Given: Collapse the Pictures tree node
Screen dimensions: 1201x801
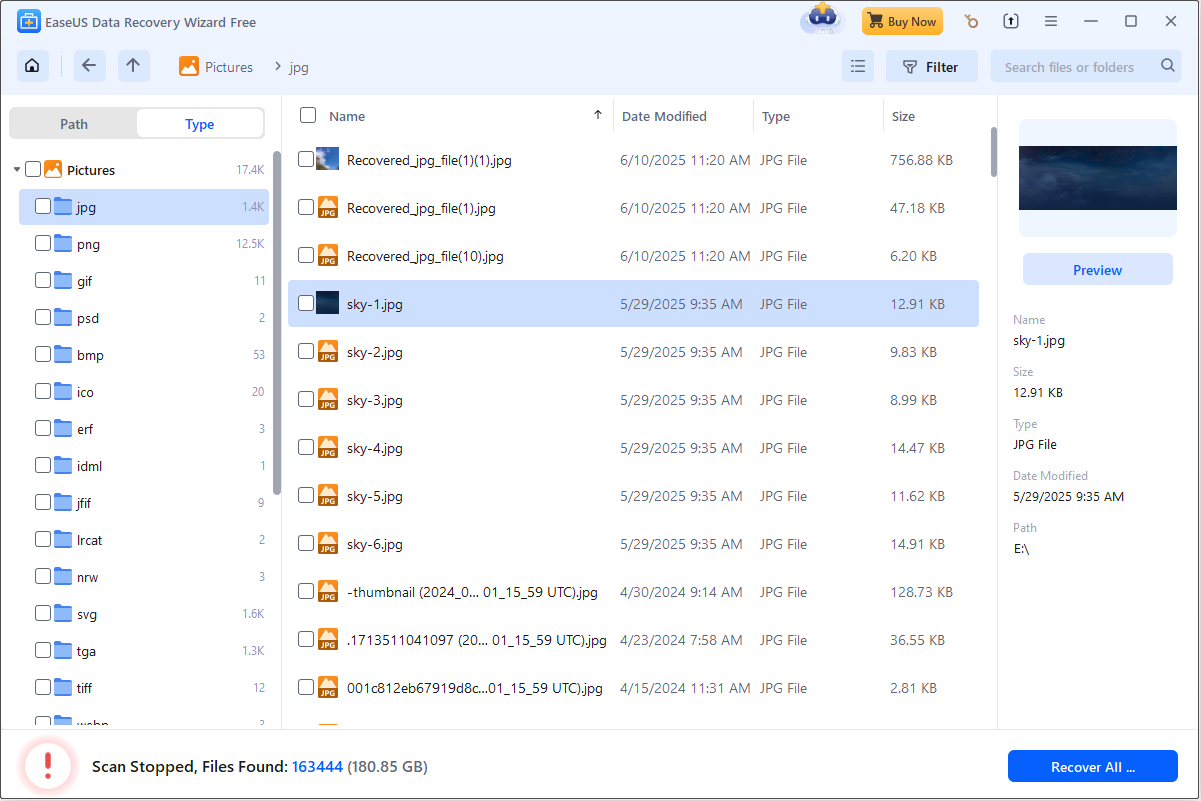Looking at the screenshot, I should 17,170.
